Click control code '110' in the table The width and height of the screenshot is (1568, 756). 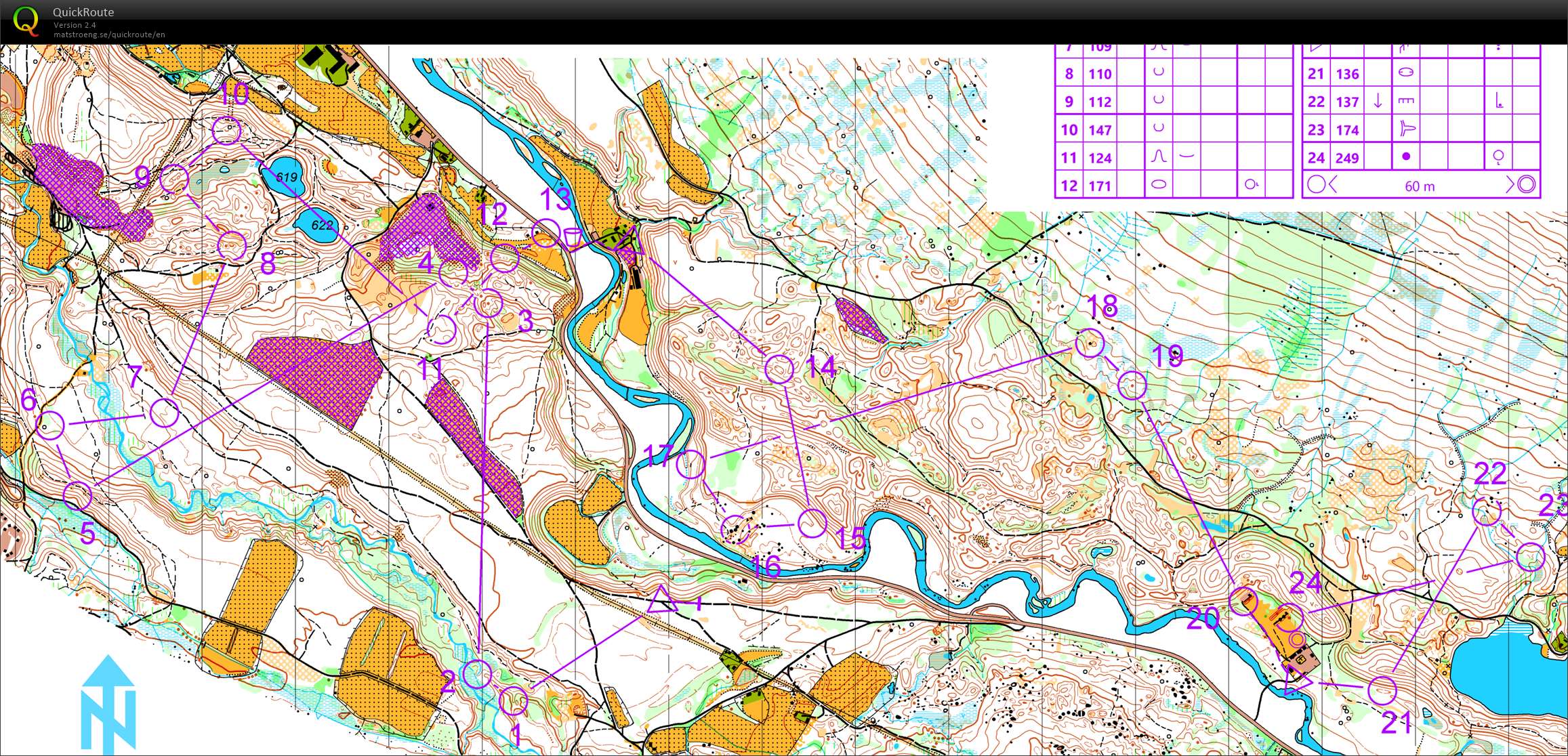(x=1100, y=74)
